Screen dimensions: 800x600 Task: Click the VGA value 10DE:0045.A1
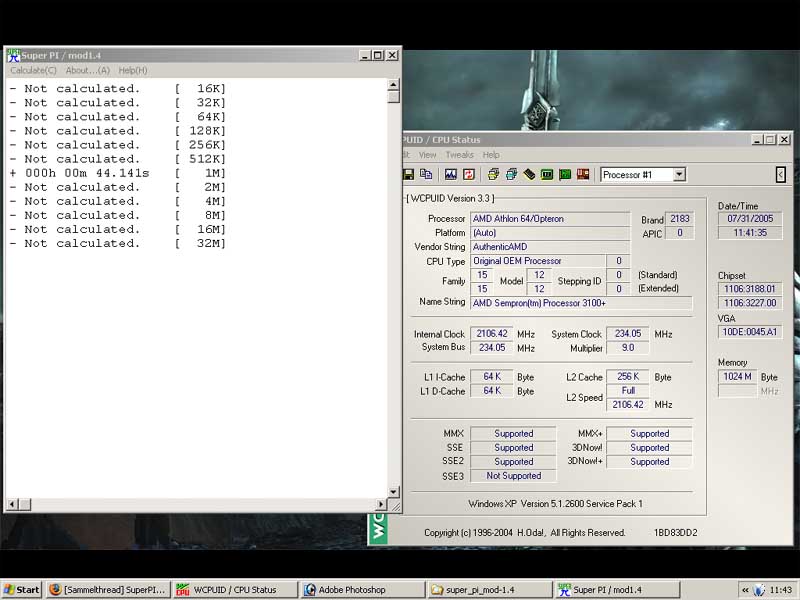tap(750, 332)
